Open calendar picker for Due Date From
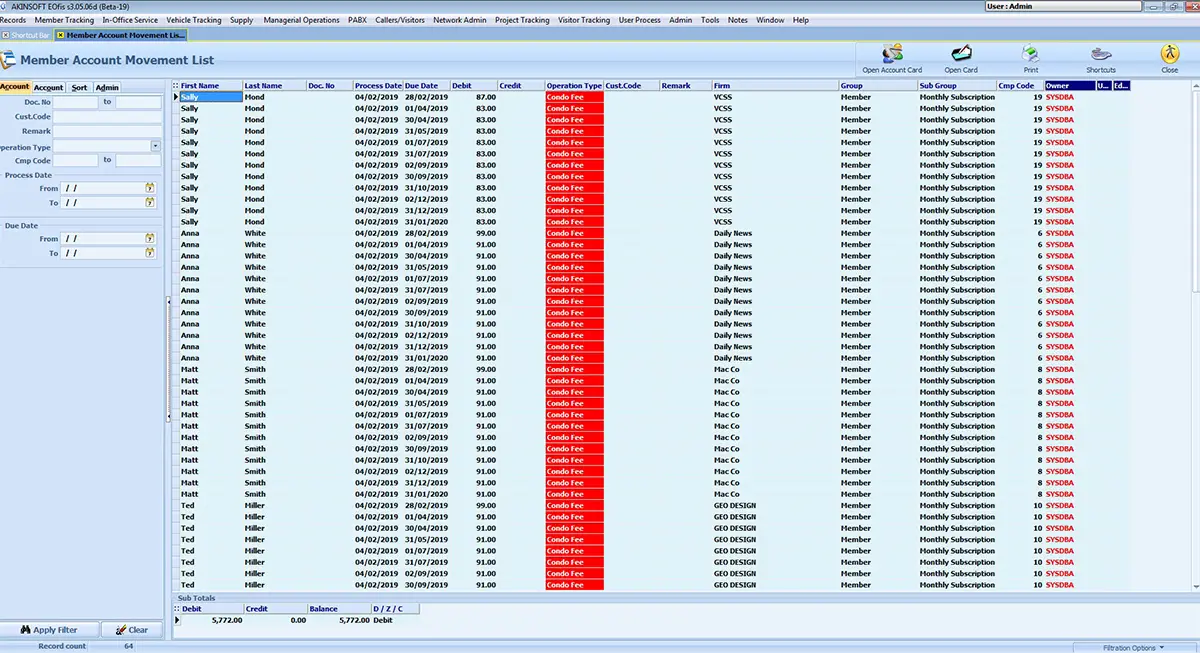This screenshot has height=653, width=1200. (x=150, y=239)
